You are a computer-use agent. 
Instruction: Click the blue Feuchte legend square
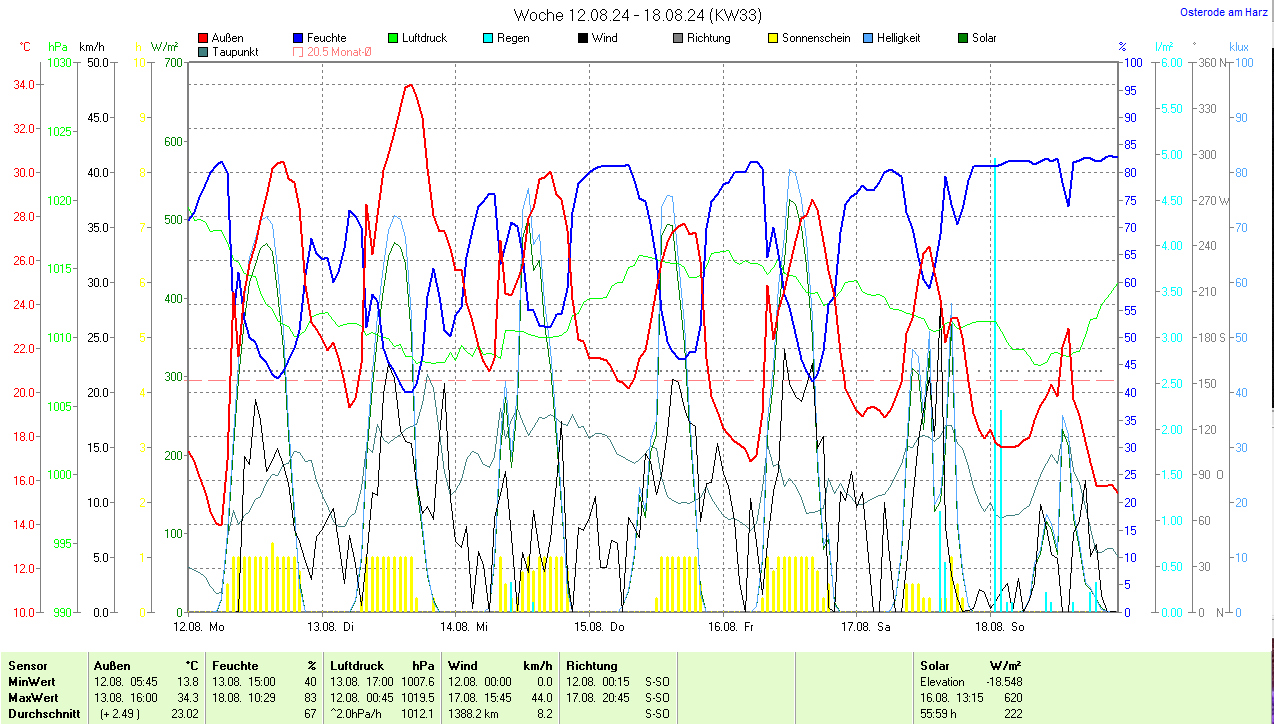coord(298,38)
